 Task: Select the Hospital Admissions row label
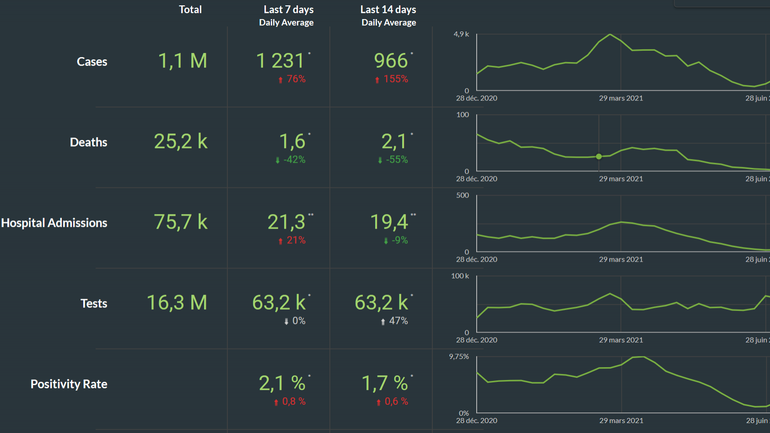pyautogui.click(x=54, y=223)
